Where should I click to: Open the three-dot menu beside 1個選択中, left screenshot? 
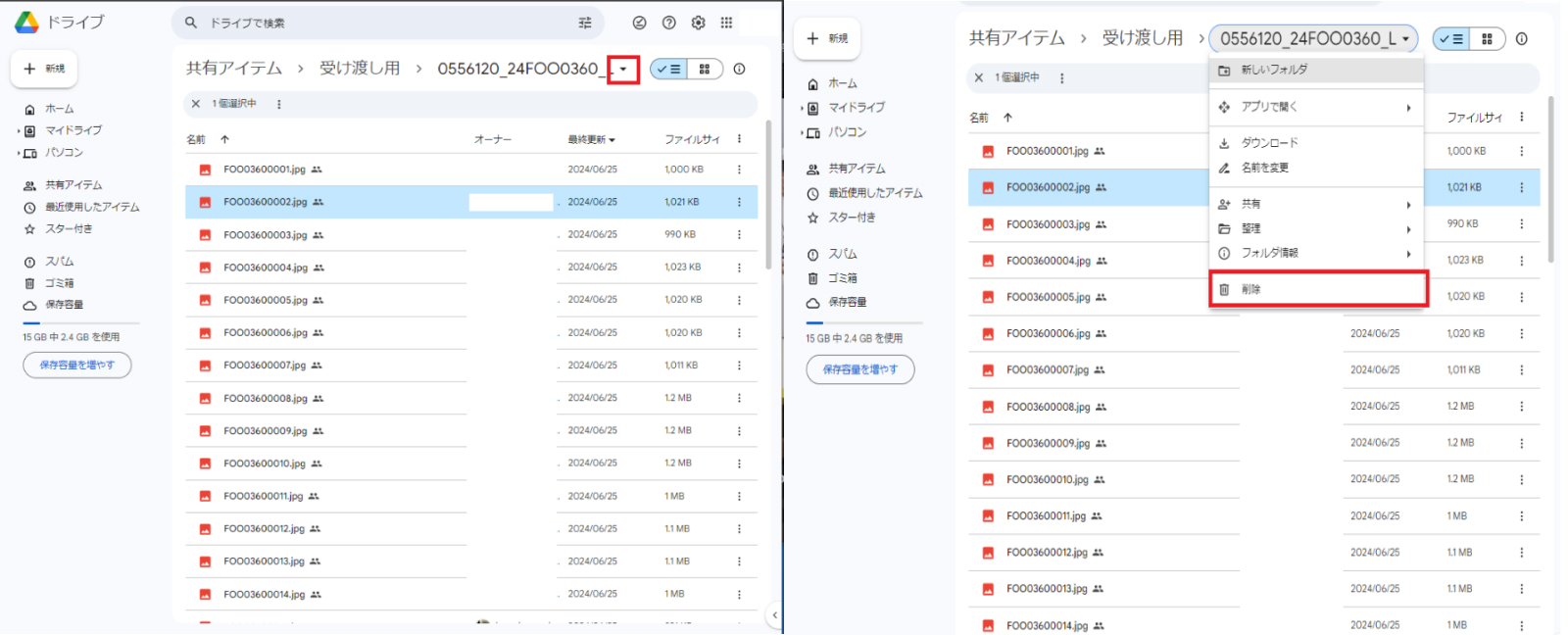(279, 104)
